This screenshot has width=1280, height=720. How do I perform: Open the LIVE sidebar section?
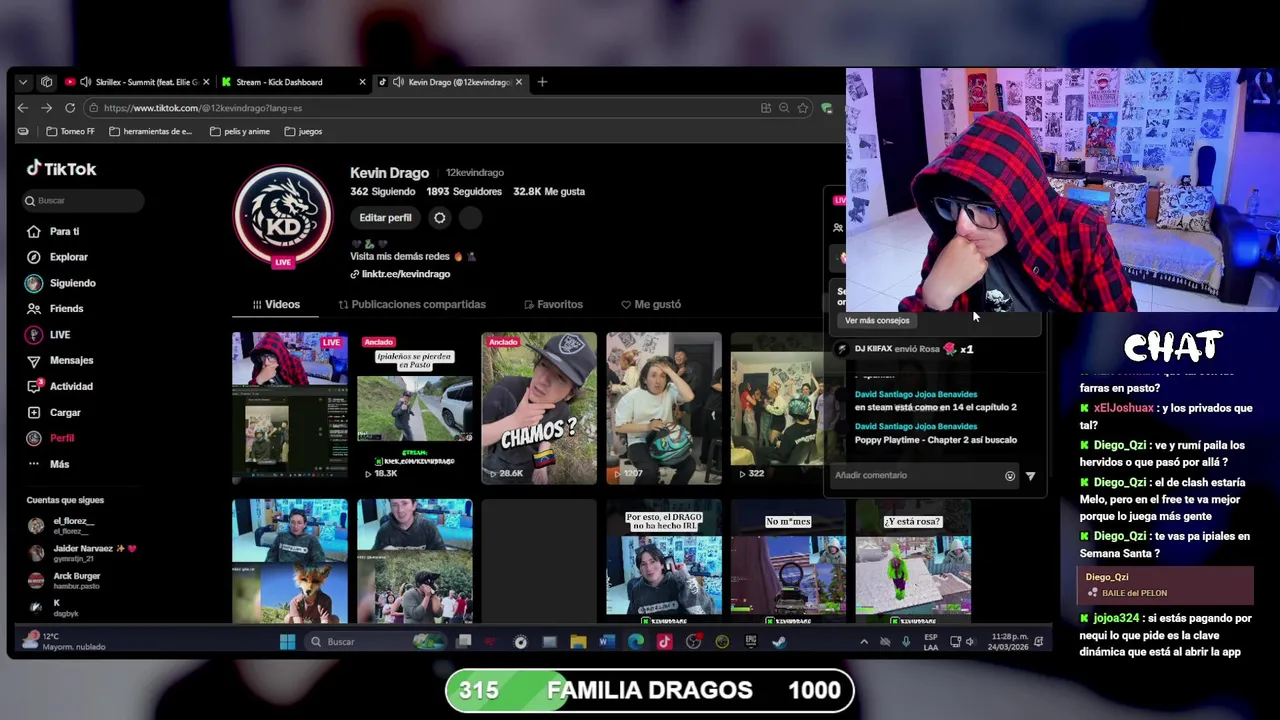click(x=49, y=335)
